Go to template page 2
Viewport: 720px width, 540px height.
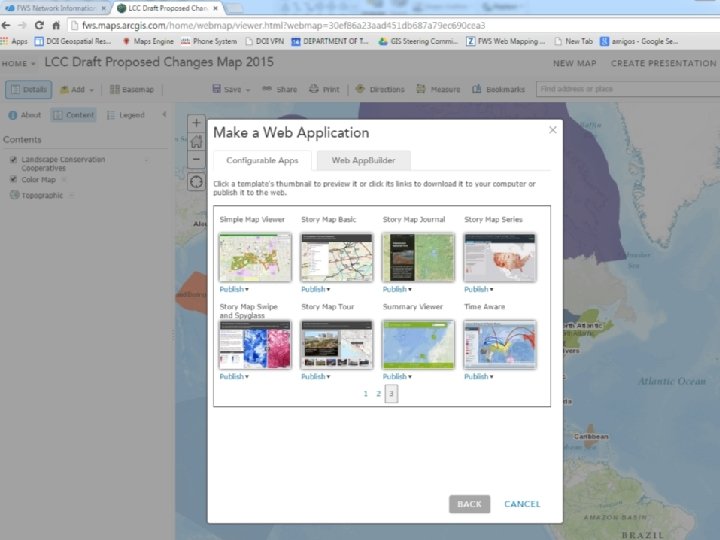(x=378, y=394)
